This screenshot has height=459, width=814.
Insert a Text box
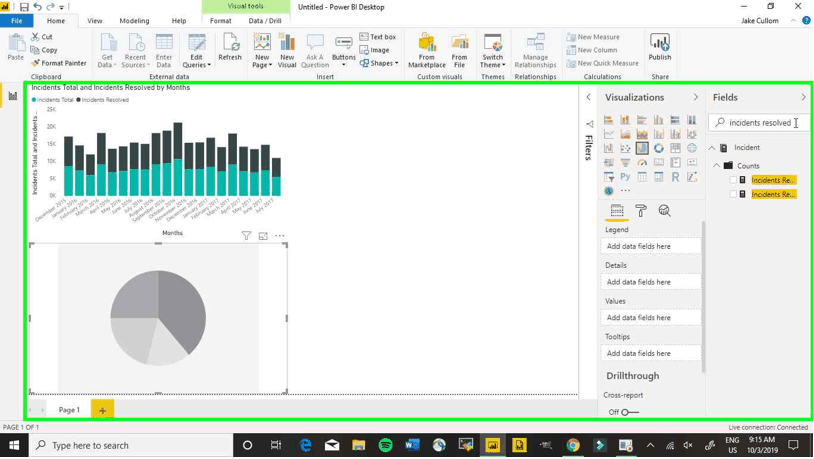tap(378, 37)
